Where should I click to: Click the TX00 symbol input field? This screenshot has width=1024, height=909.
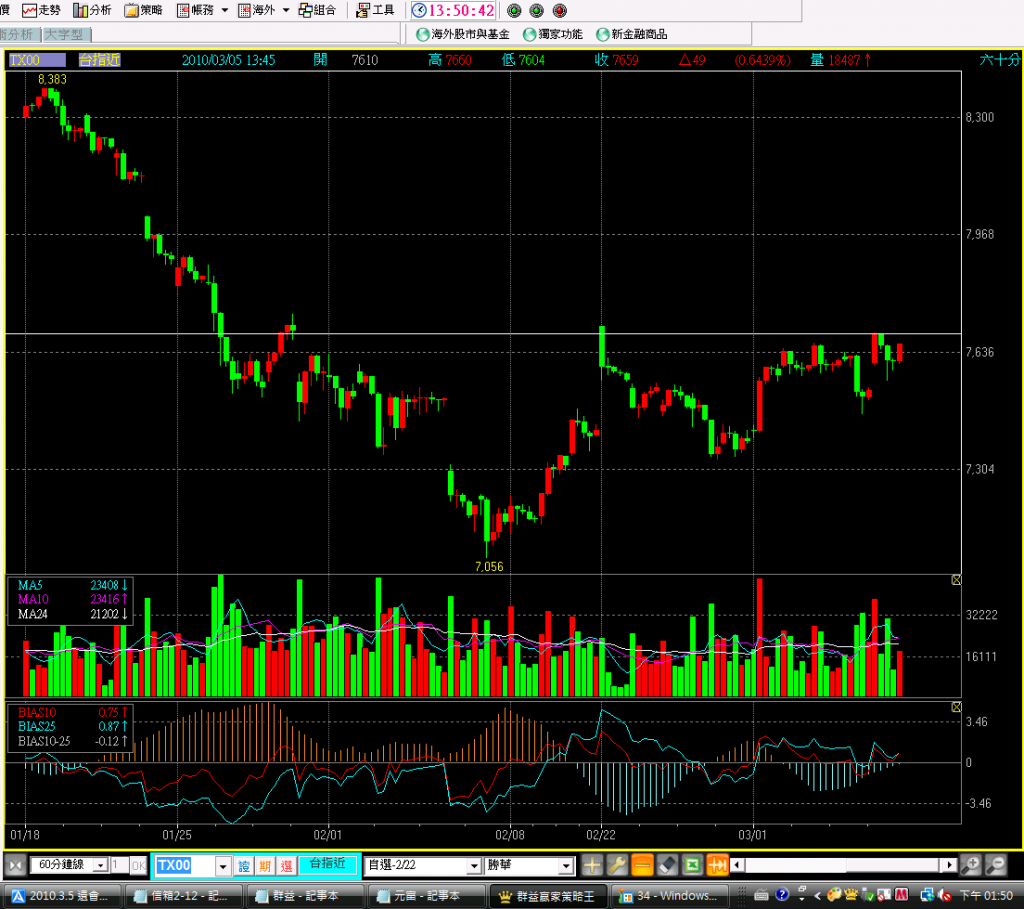coord(184,866)
